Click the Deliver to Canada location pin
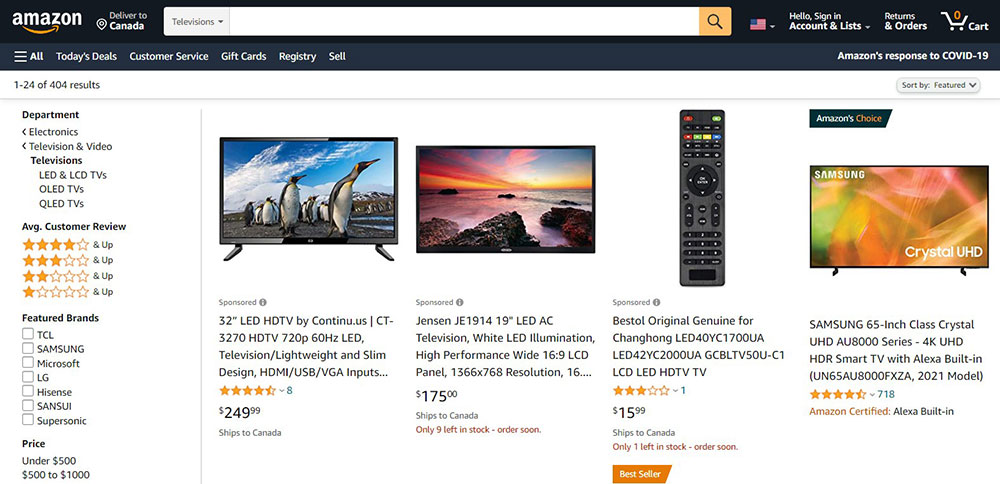This screenshot has width=1000, height=484. pos(101,24)
